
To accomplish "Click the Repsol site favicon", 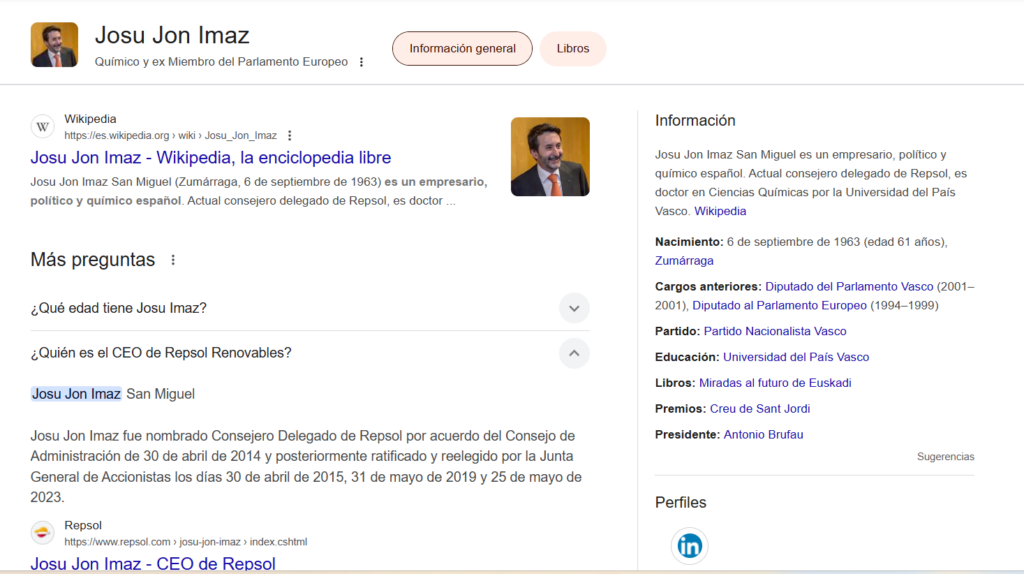I will coord(42,533).
